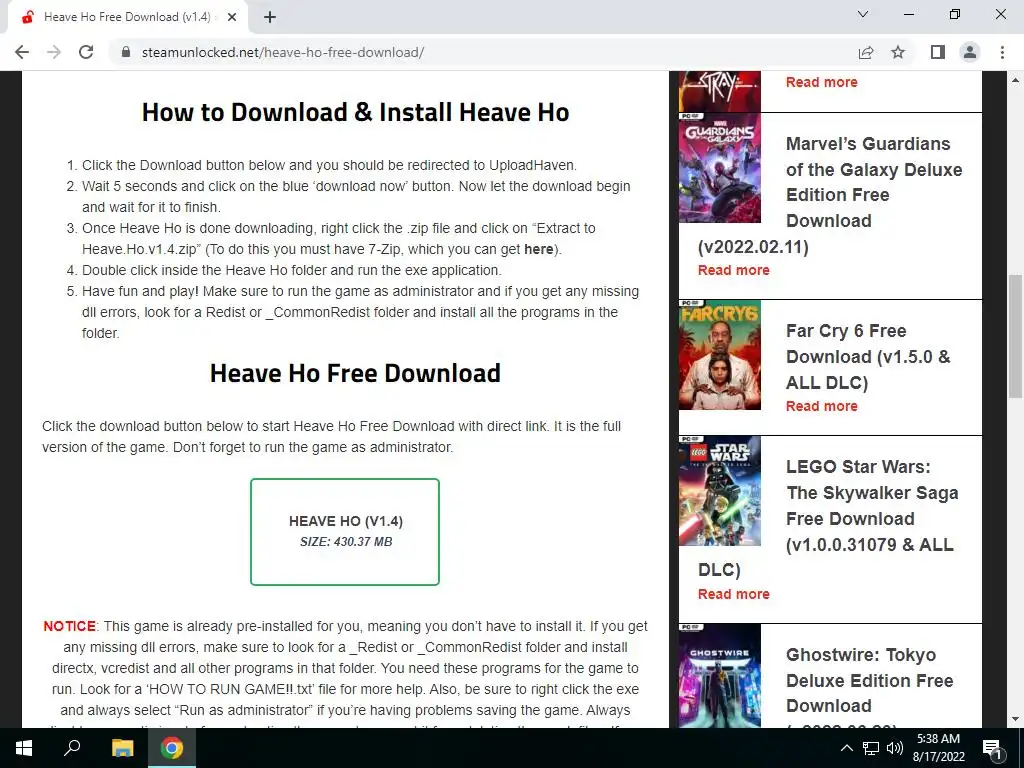
Task: Open the Chrome profile avatar
Action: coord(970,52)
